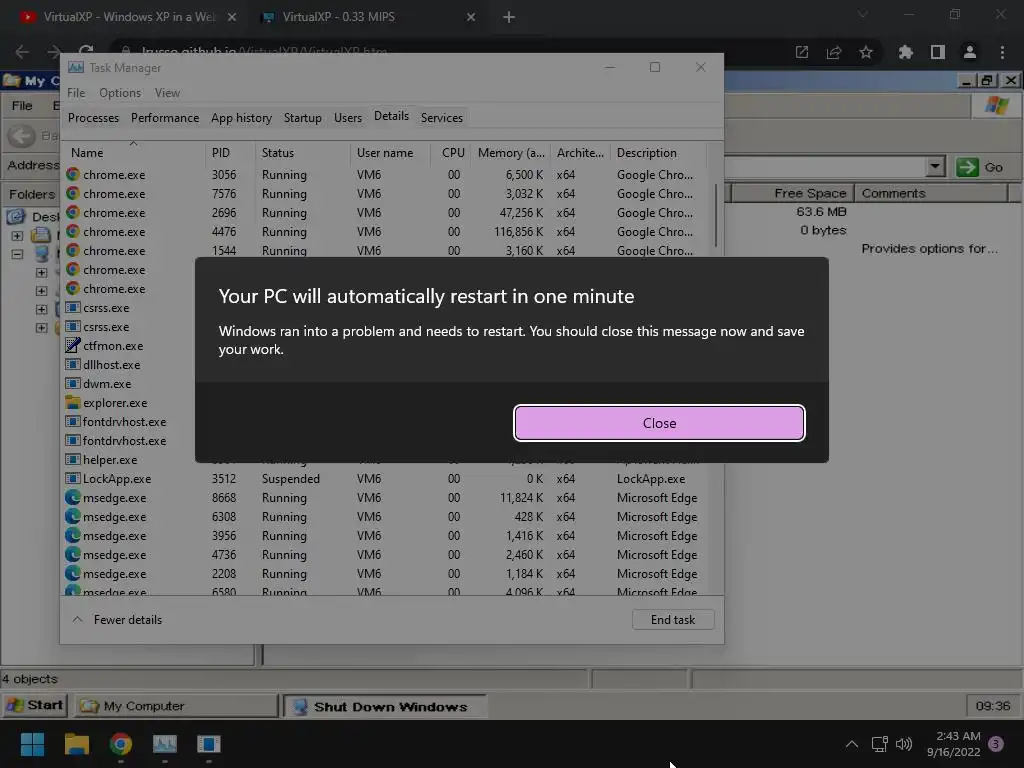Viewport: 1024px width, 768px height.
Task: Click msedge.exe icon for PID 8668
Action: pyautogui.click(x=72, y=498)
